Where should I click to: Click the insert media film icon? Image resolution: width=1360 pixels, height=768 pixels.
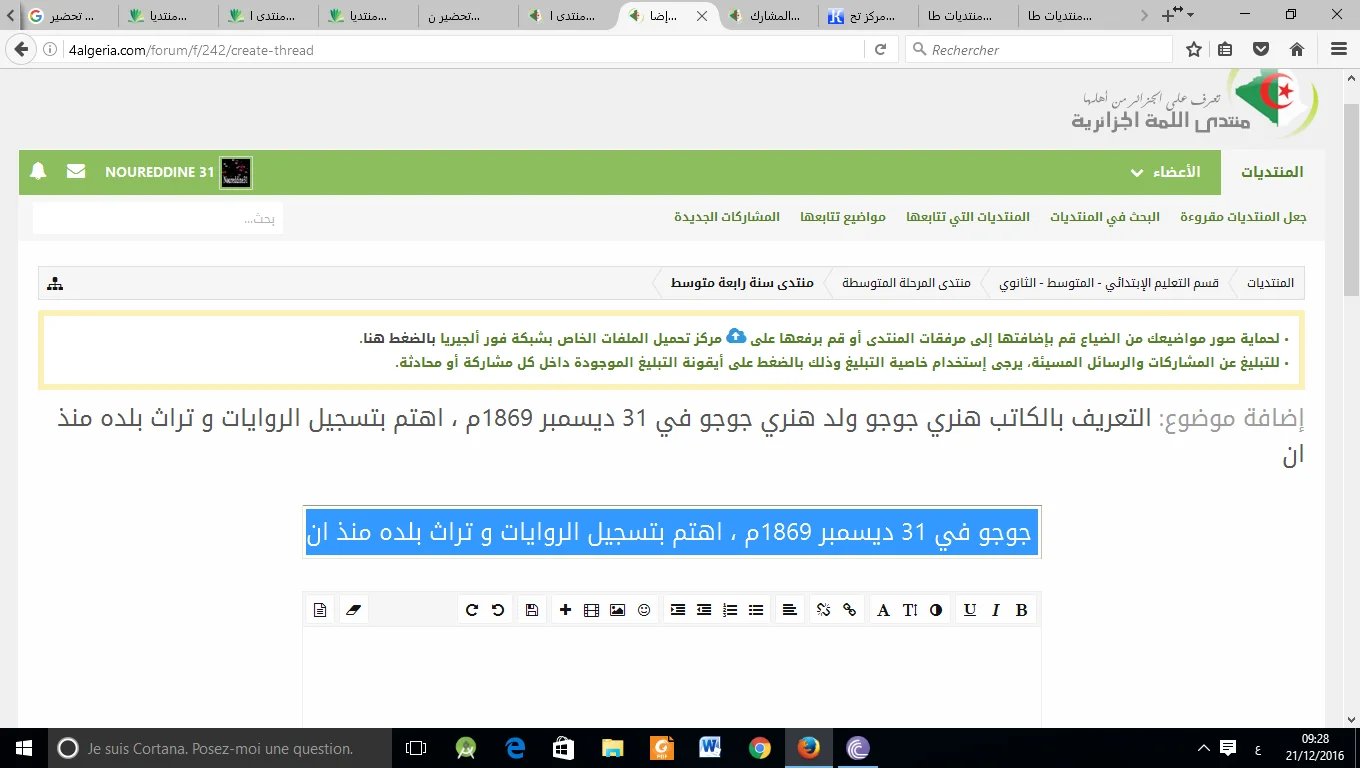(591, 610)
